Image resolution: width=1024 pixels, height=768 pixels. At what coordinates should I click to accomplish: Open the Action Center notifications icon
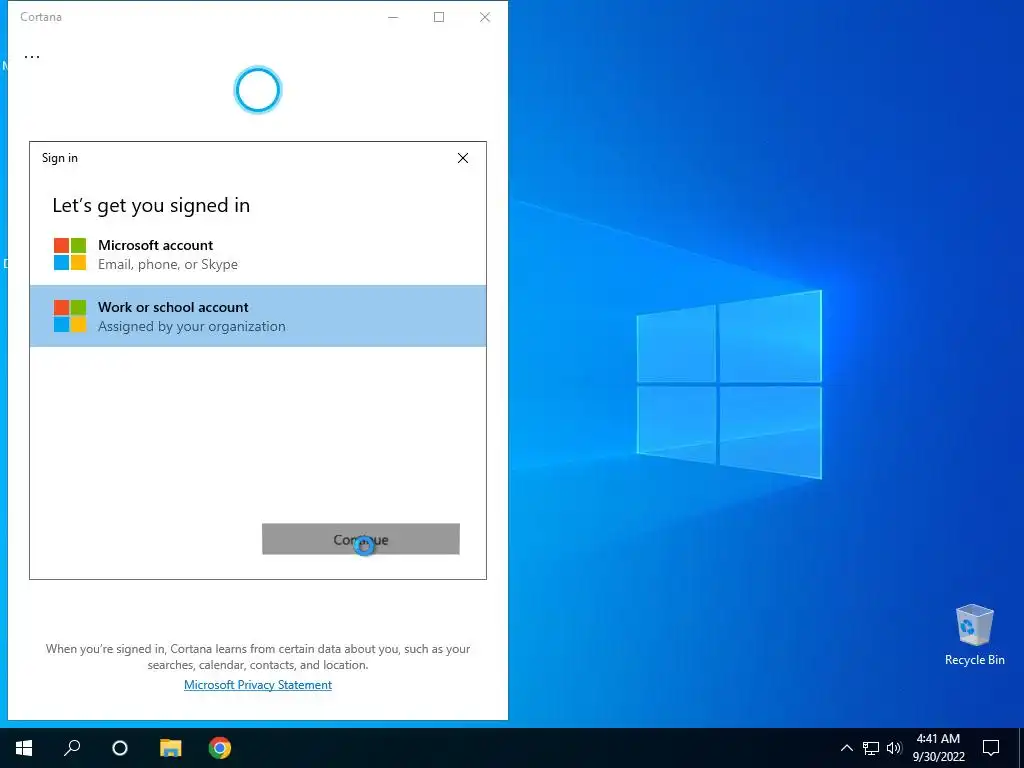coord(991,748)
